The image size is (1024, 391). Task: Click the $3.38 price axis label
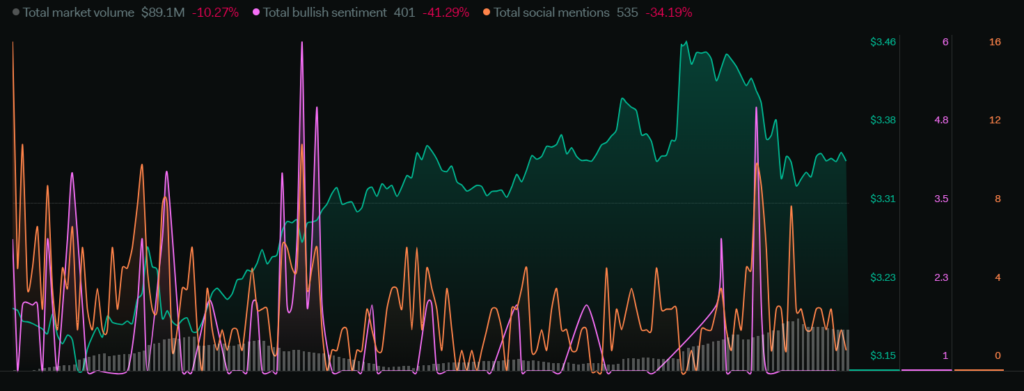coord(883,120)
